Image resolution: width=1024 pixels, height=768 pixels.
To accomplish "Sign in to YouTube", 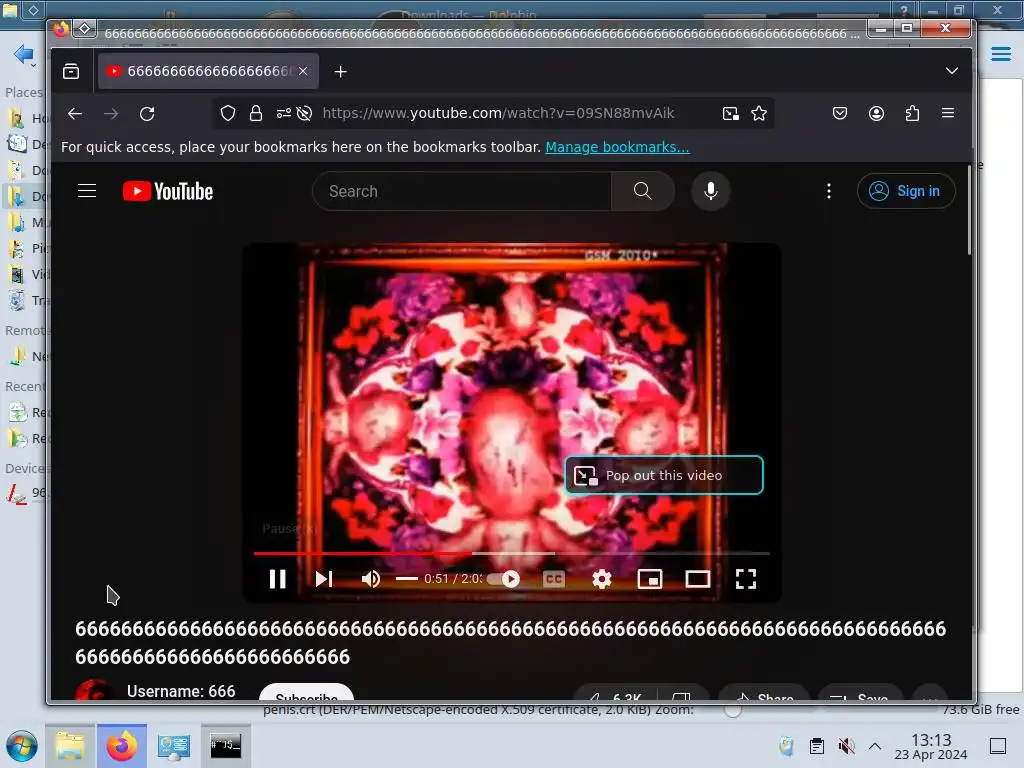I will pyautogui.click(x=906, y=191).
